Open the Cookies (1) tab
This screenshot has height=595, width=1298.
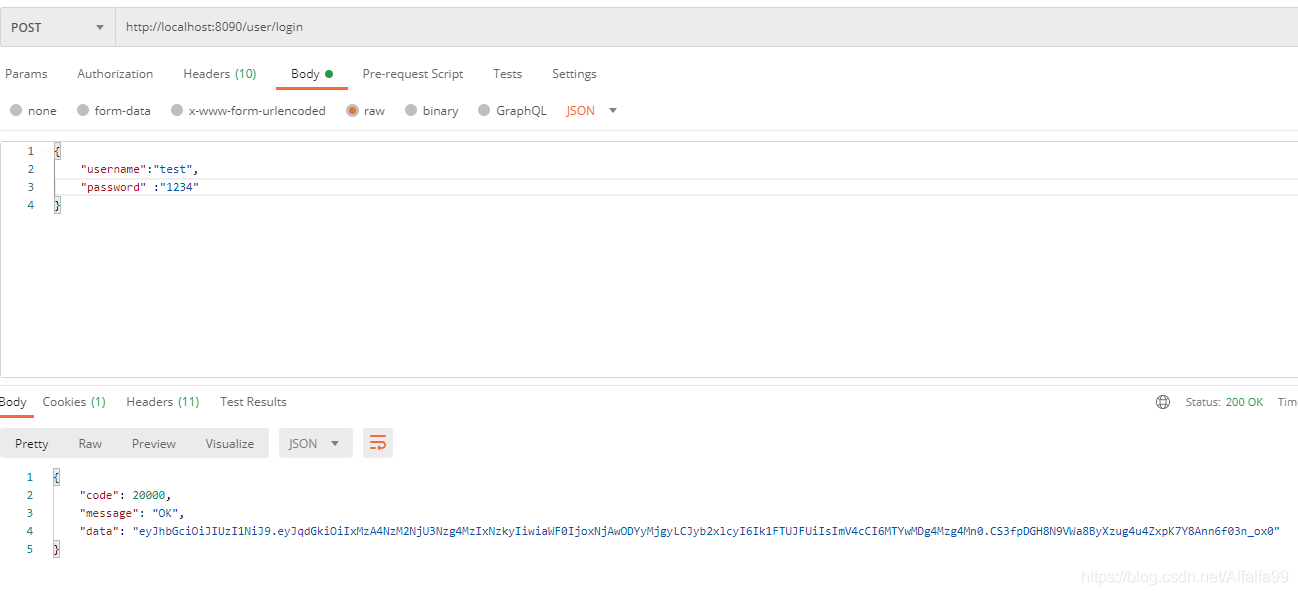tap(74, 402)
